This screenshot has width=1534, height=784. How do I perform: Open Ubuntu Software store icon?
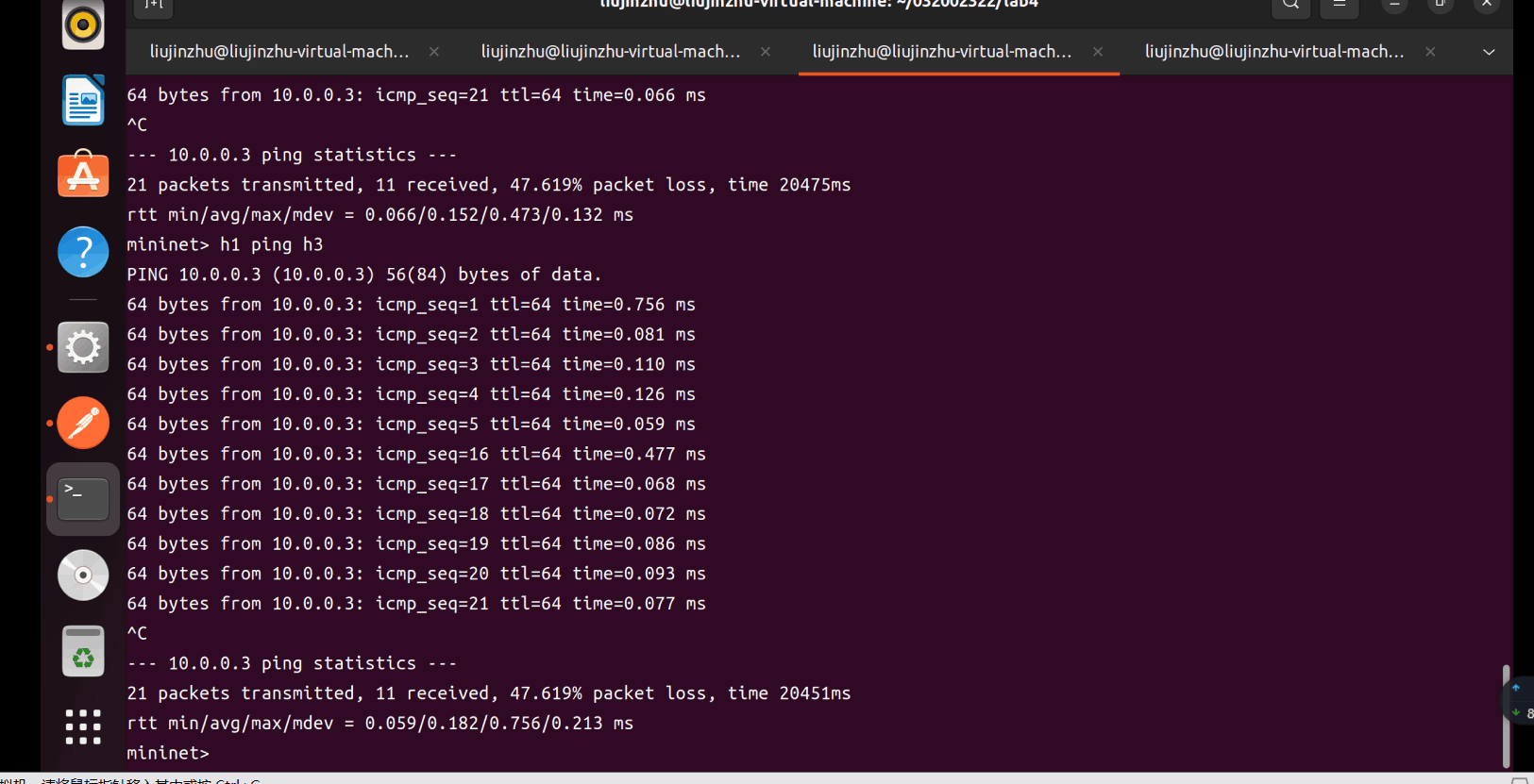pyautogui.click(x=83, y=175)
